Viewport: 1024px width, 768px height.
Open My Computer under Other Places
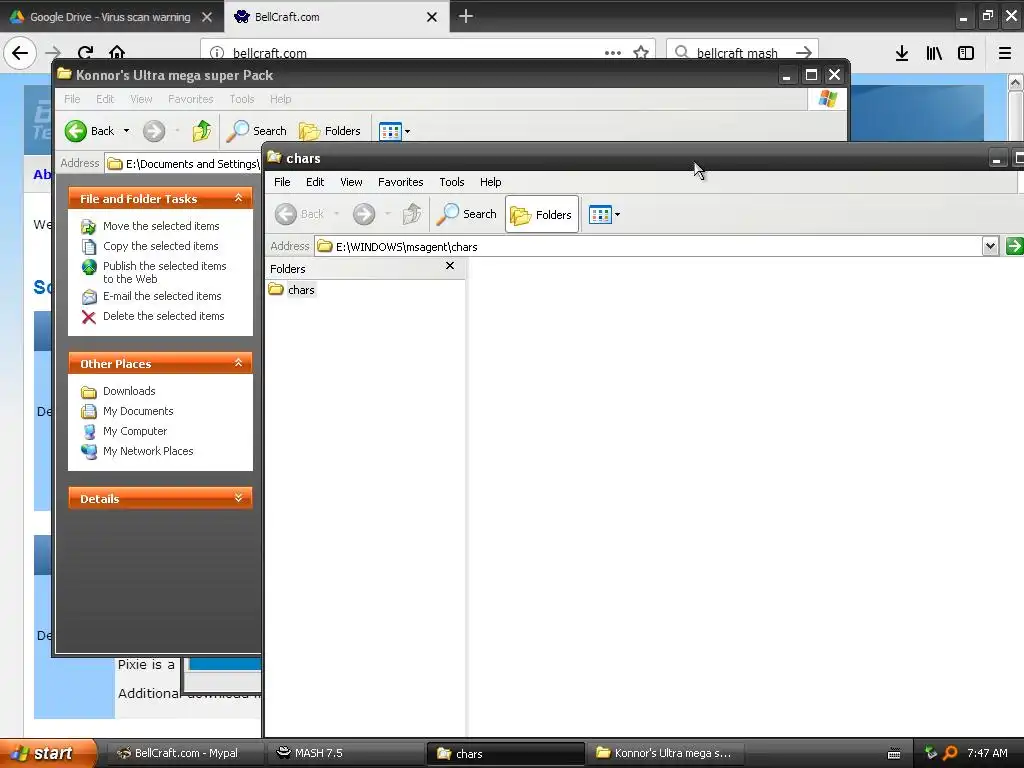click(x=135, y=431)
